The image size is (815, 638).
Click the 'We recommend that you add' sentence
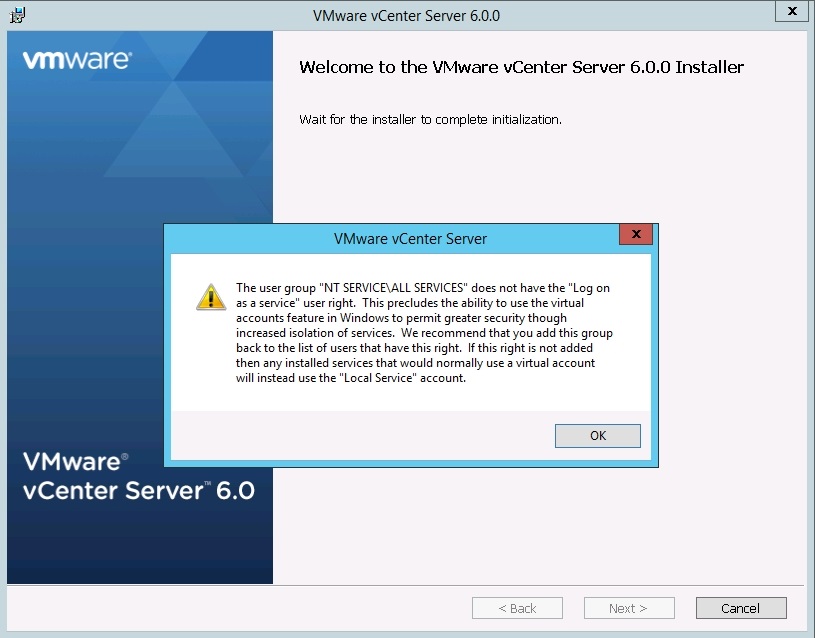pyautogui.click(x=525, y=333)
